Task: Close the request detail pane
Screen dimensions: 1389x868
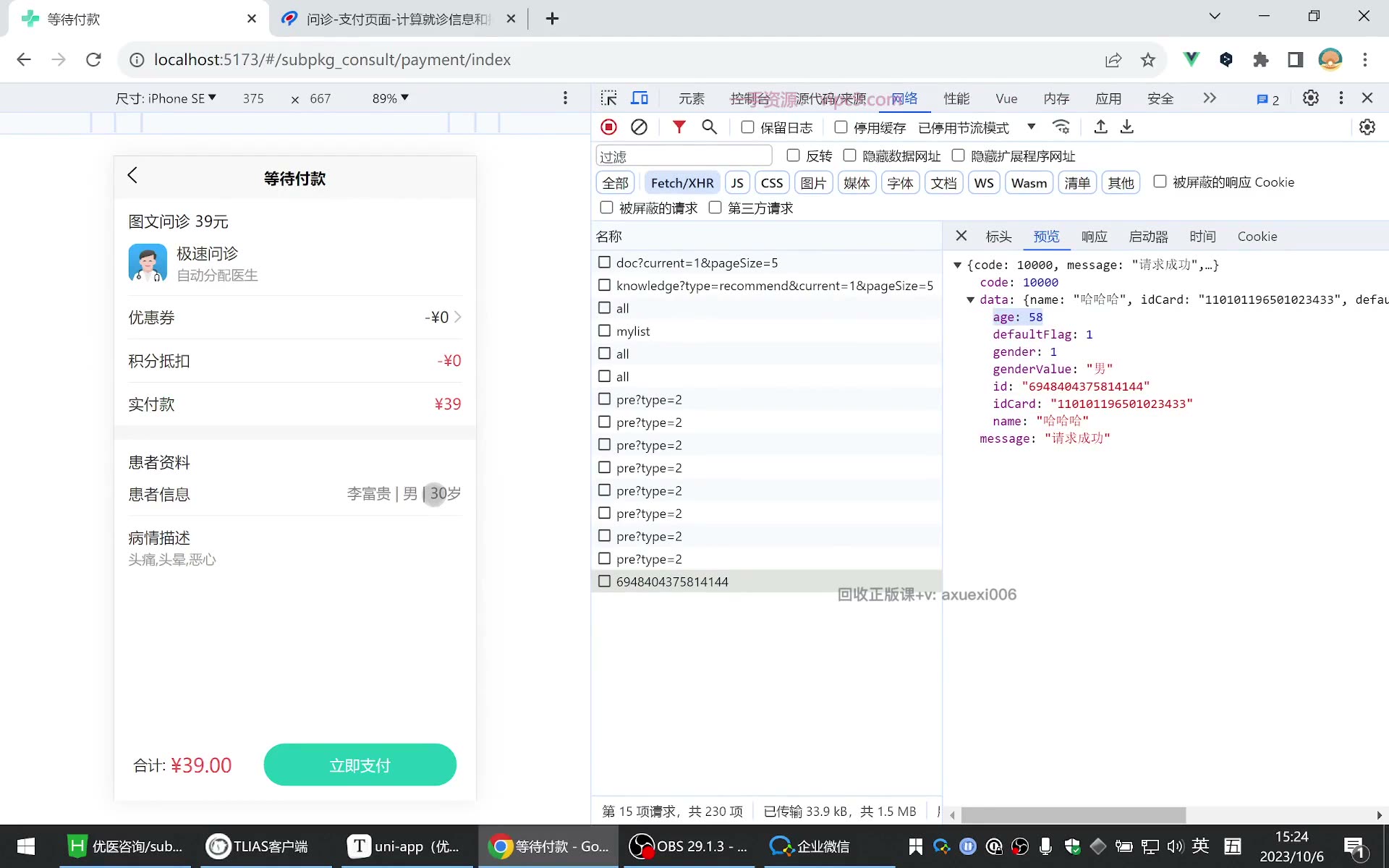Action: point(961,236)
